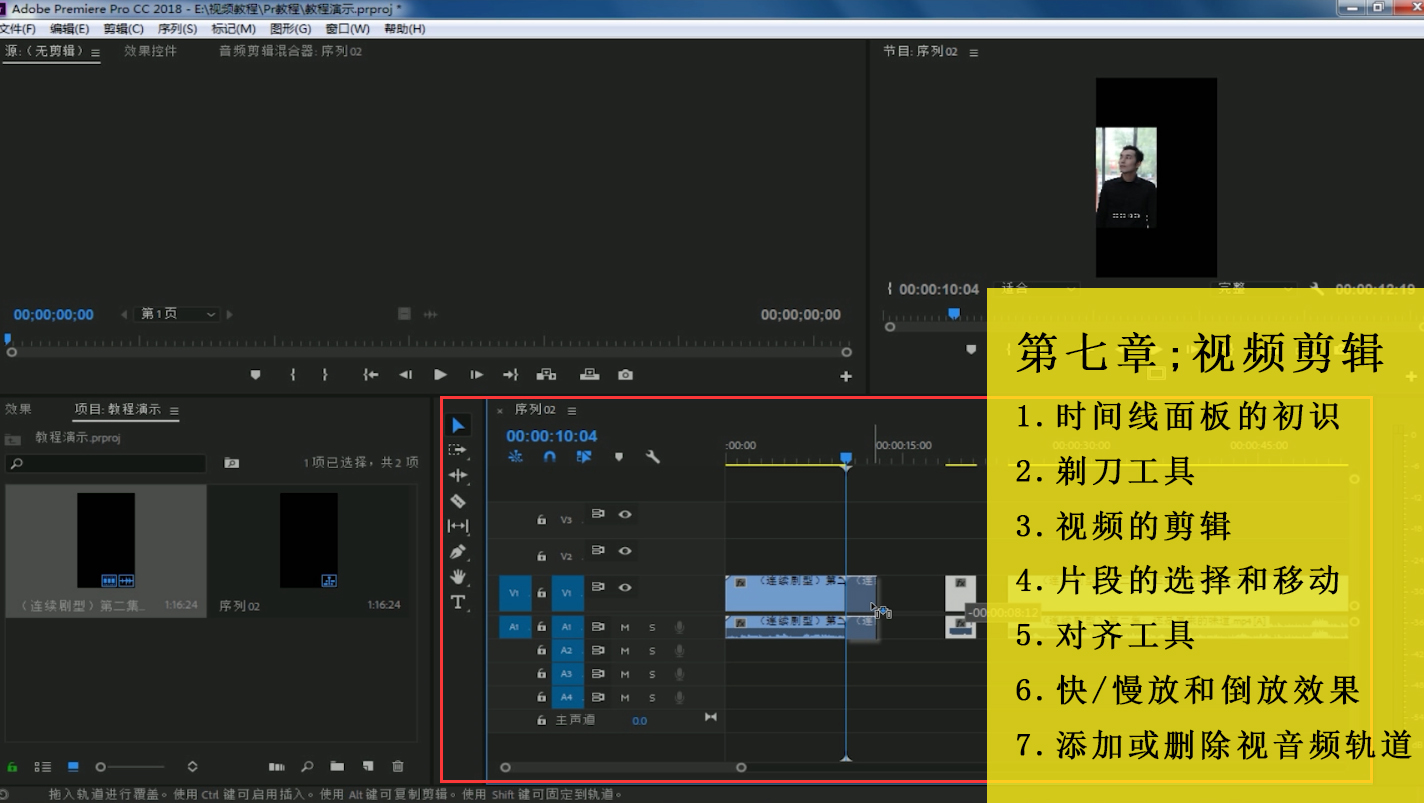Open source monitor button editor plus
1424x803 pixels.
coord(846,377)
